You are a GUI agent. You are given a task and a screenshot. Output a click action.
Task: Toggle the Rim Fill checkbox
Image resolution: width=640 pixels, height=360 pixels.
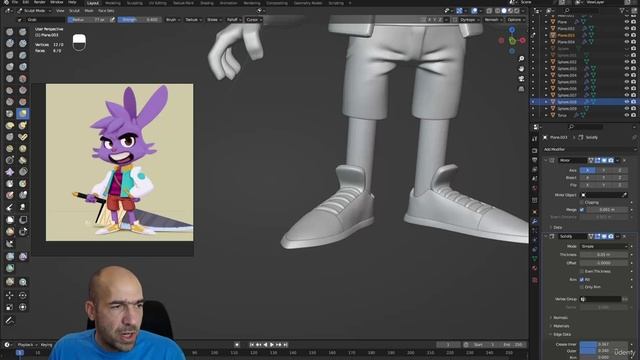tap(582, 280)
